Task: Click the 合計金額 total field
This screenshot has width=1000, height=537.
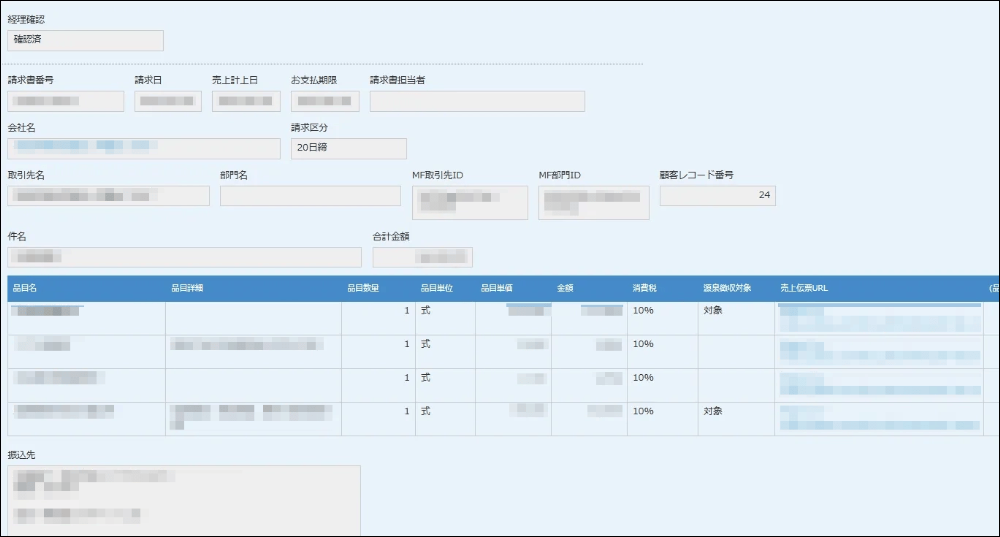Action: coord(423,257)
